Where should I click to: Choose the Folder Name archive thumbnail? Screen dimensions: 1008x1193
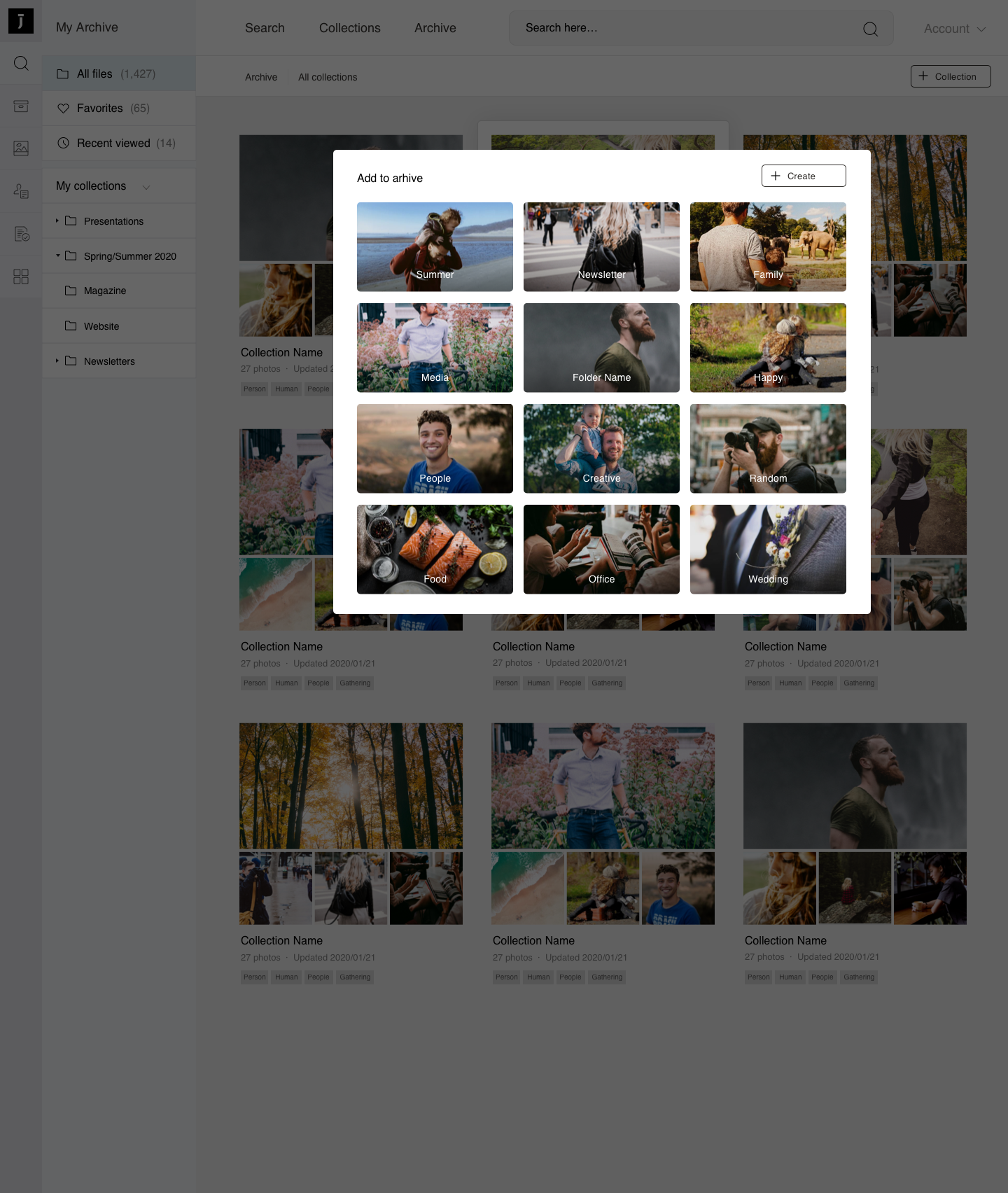coord(601,348)
